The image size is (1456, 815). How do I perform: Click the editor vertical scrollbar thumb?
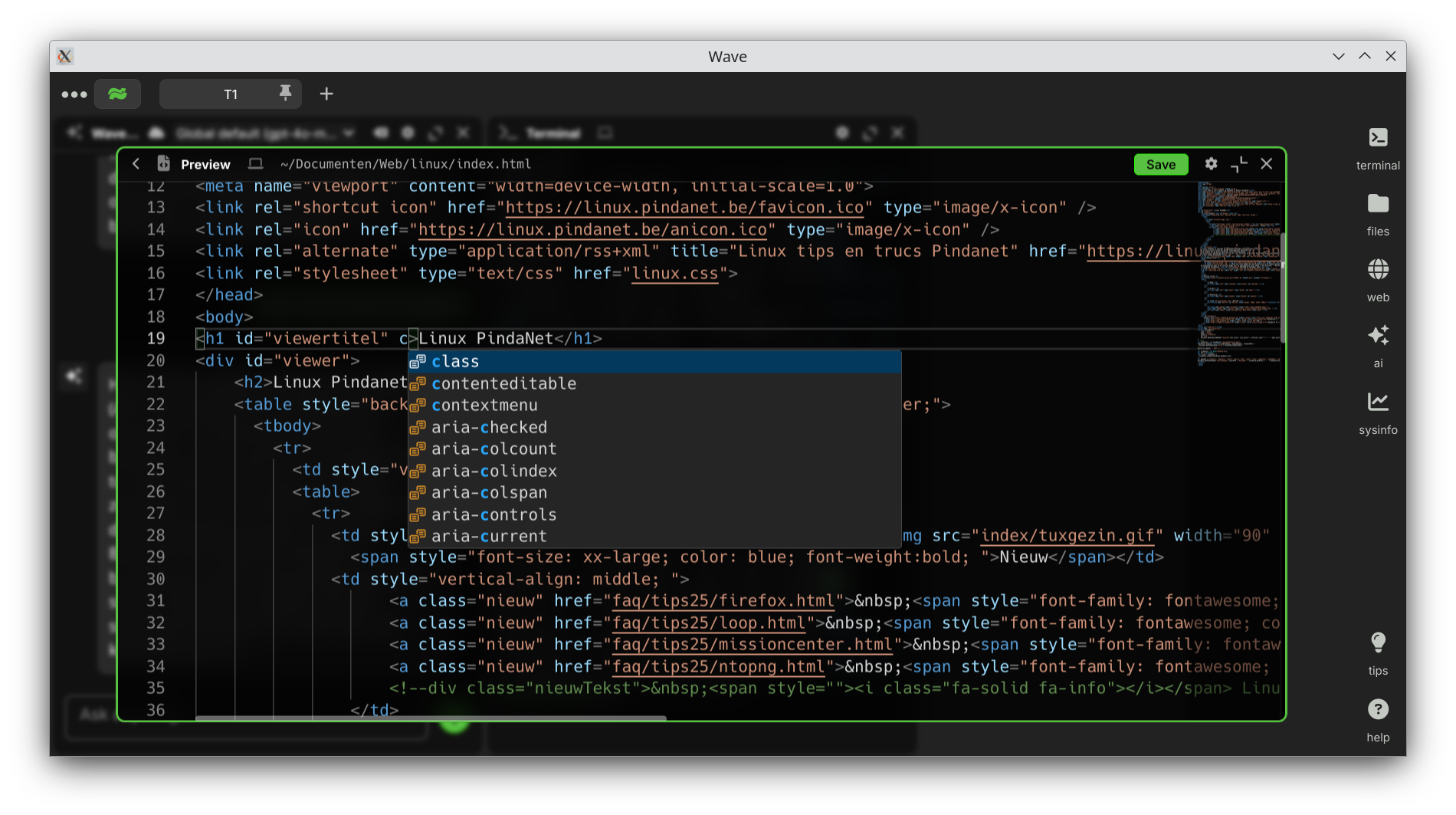(x=1282, y=288)
